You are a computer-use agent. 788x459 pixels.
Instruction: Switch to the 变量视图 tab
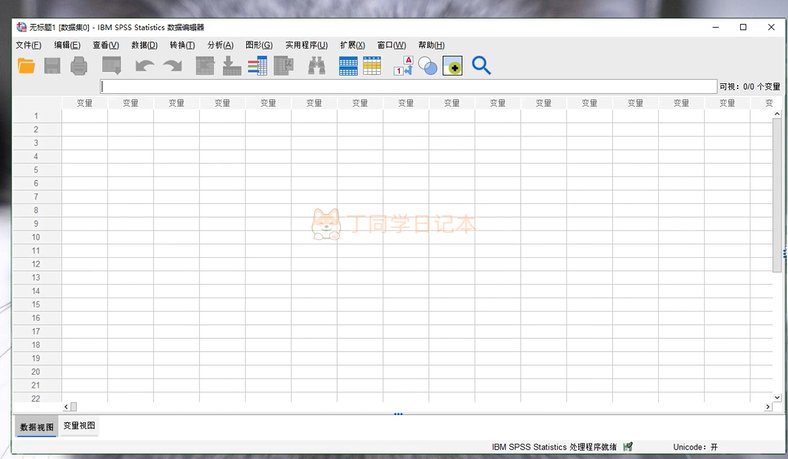[x=80, y=426]
